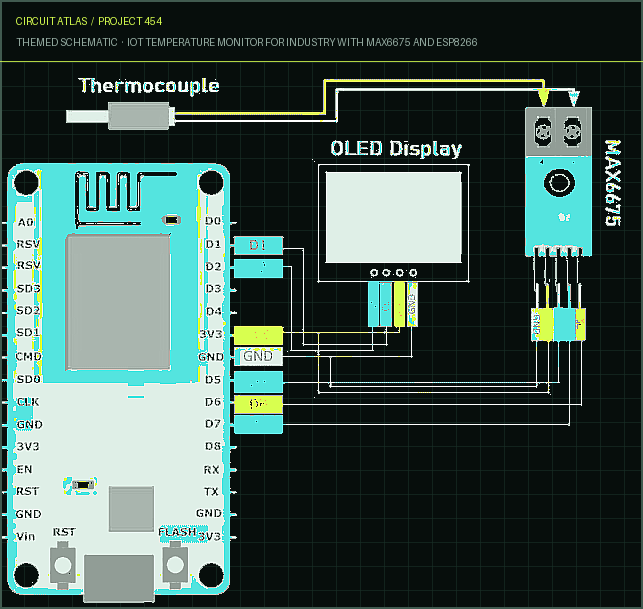Click the yellow tag under OLED display
This screenshot has width=643, height=609.
pyautogui.click(x=399, y=304)
